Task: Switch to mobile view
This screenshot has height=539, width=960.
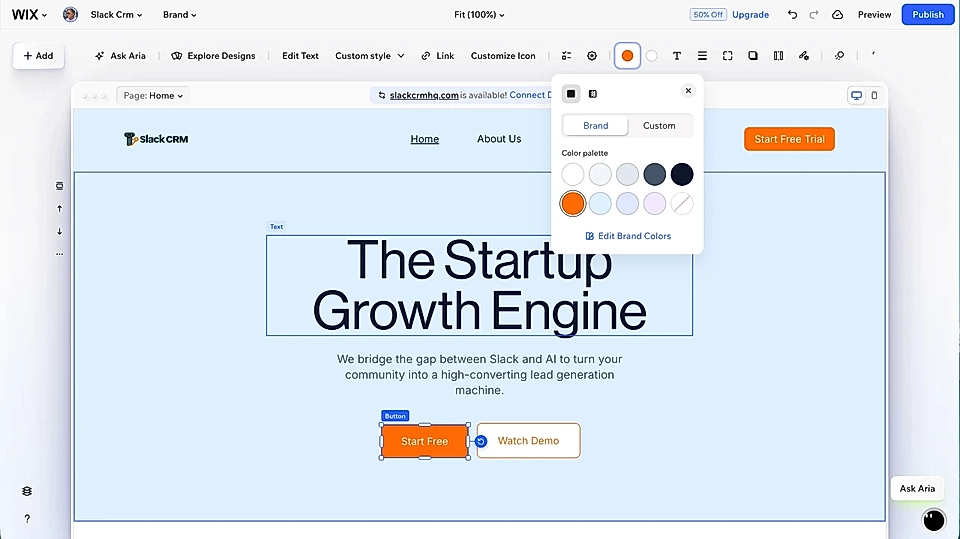Action: tap(874, 96)
